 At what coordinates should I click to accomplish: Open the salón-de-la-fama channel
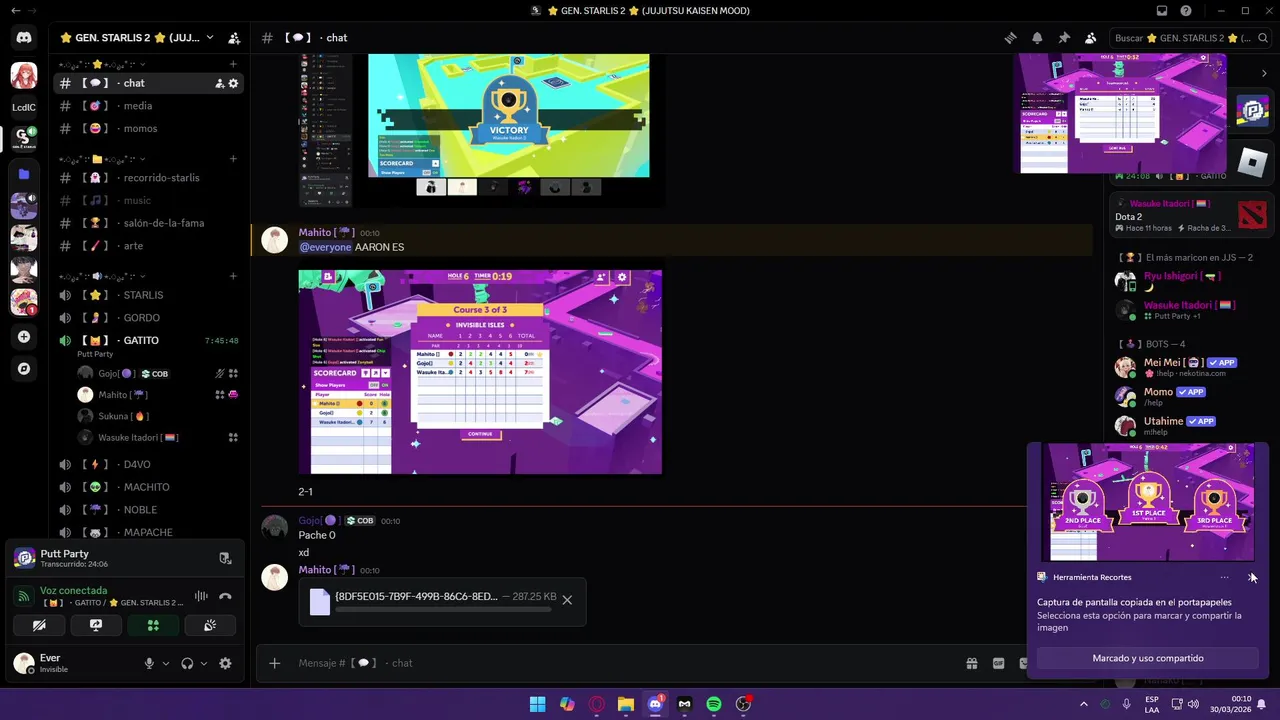pos(147,223)
